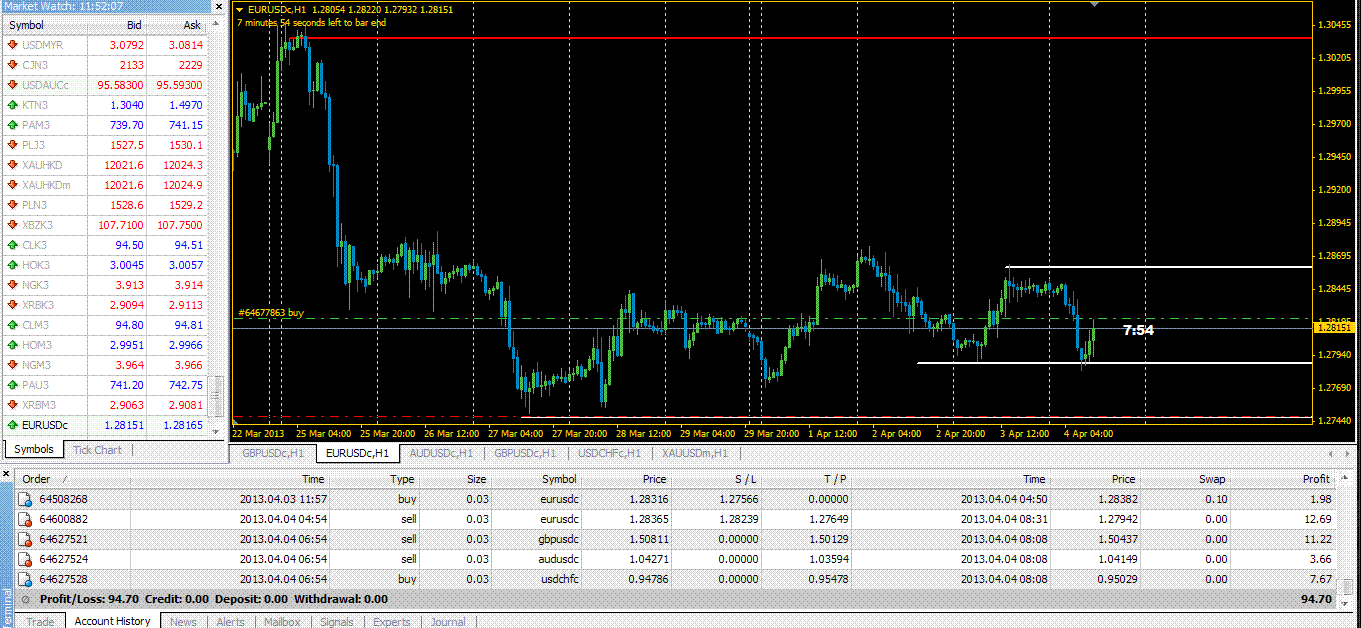Open the USDCHFc,H1 chart tab
The width and height of the screenshot is (1361, 628).
click(x=609, y=453)
